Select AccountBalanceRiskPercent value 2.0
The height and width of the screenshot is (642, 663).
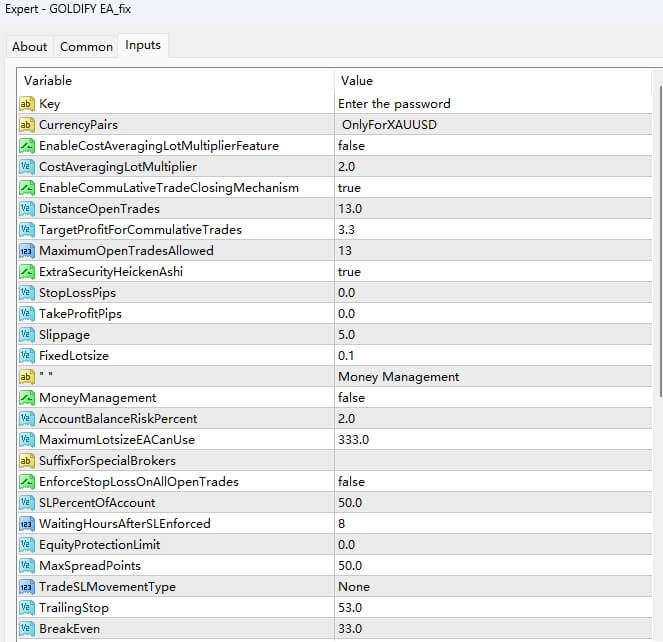(x=346, y=419)
